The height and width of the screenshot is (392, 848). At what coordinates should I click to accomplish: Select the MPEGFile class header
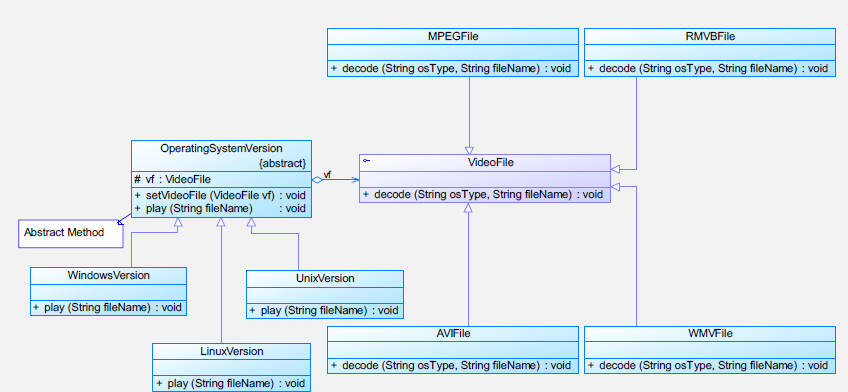coord(453,36)
